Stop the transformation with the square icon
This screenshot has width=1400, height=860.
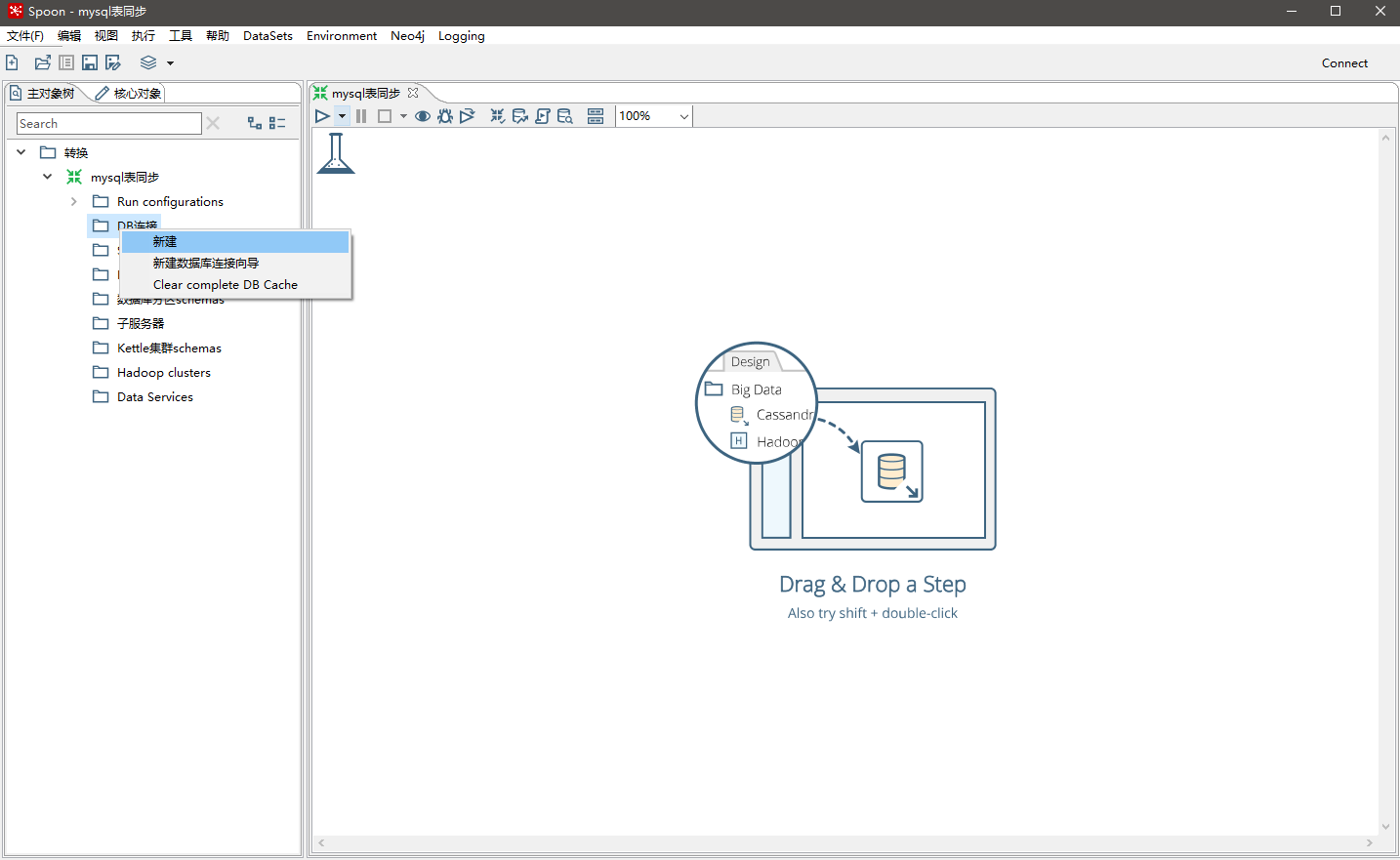[x=385, y=116]
